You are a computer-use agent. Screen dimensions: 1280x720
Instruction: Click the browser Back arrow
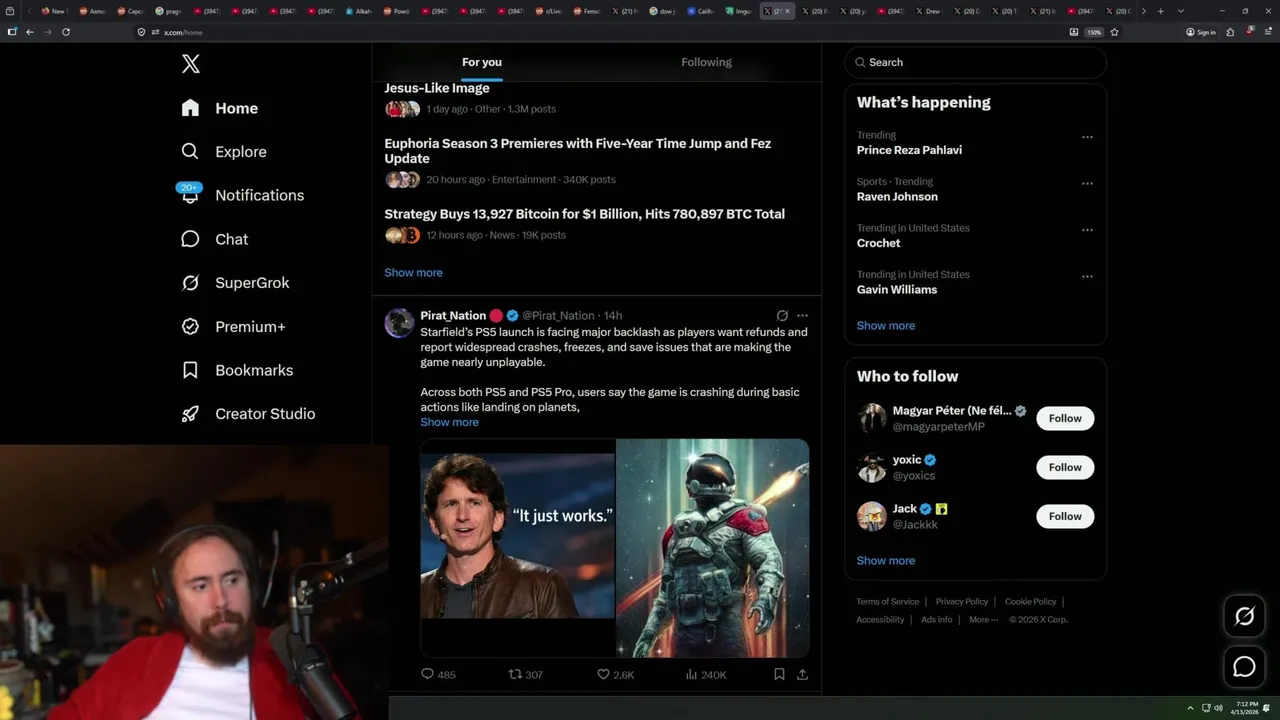[30, 32]
